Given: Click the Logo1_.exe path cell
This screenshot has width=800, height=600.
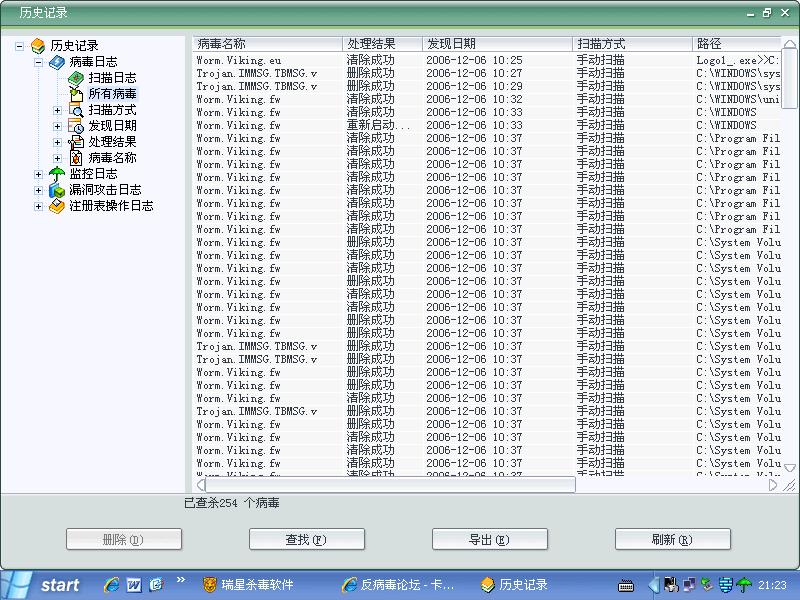Looking at the screenshot, I should click(x=738, y=60).
